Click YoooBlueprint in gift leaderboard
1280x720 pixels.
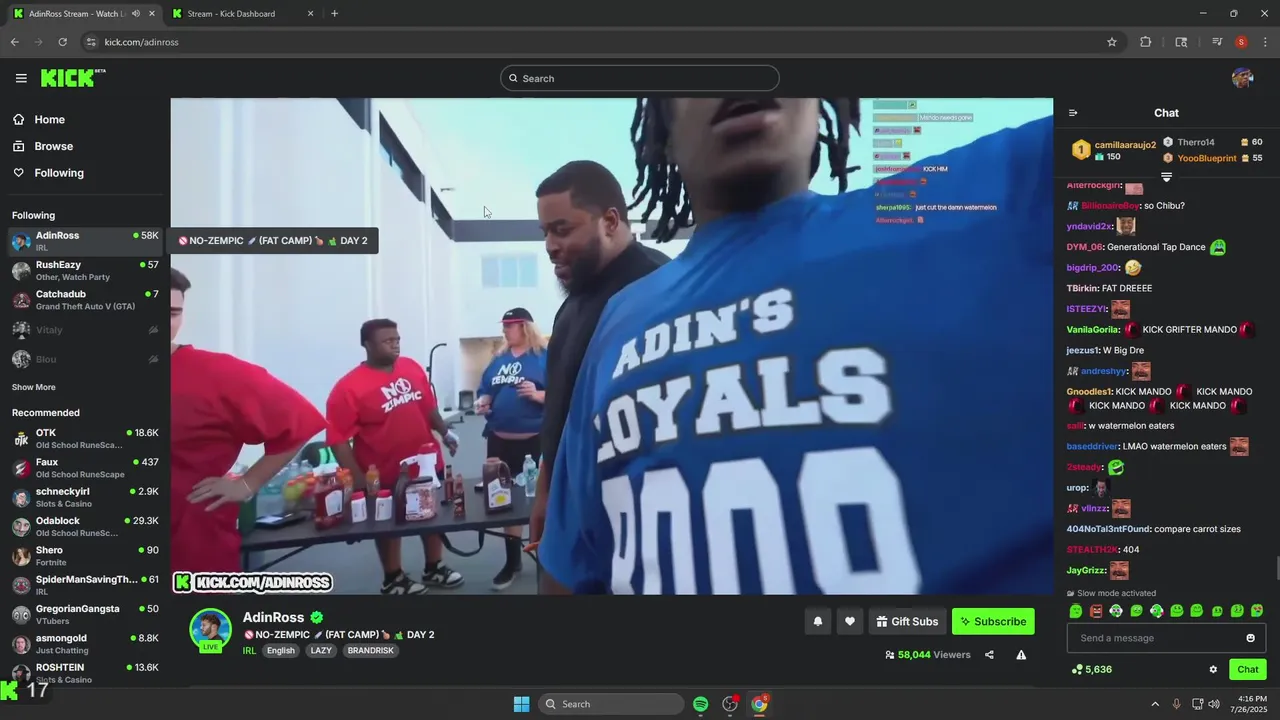pos(1206,158)
